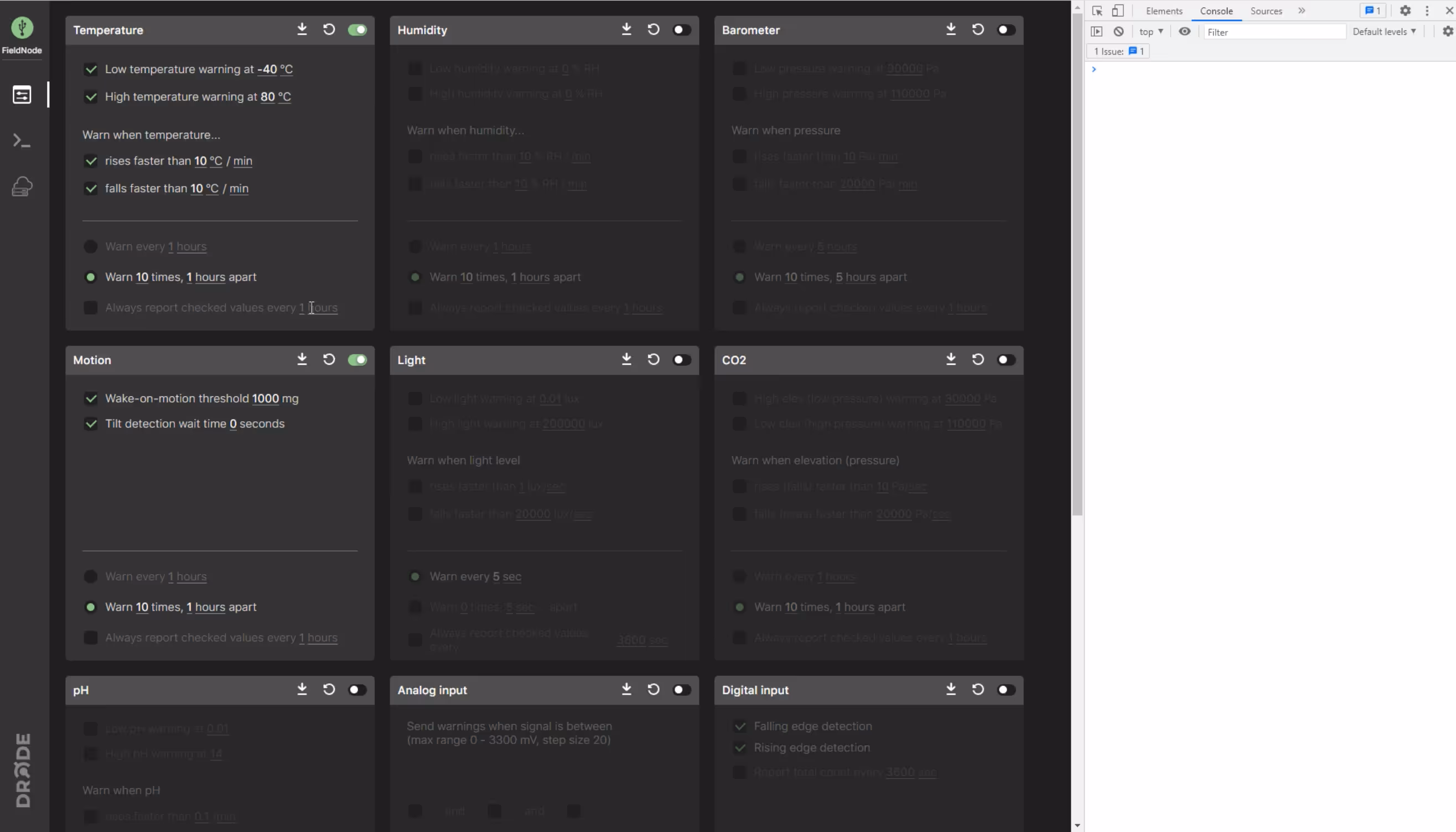Open the 'top' context dropdown
The image size is (1456, 832).
(1151, 32)
